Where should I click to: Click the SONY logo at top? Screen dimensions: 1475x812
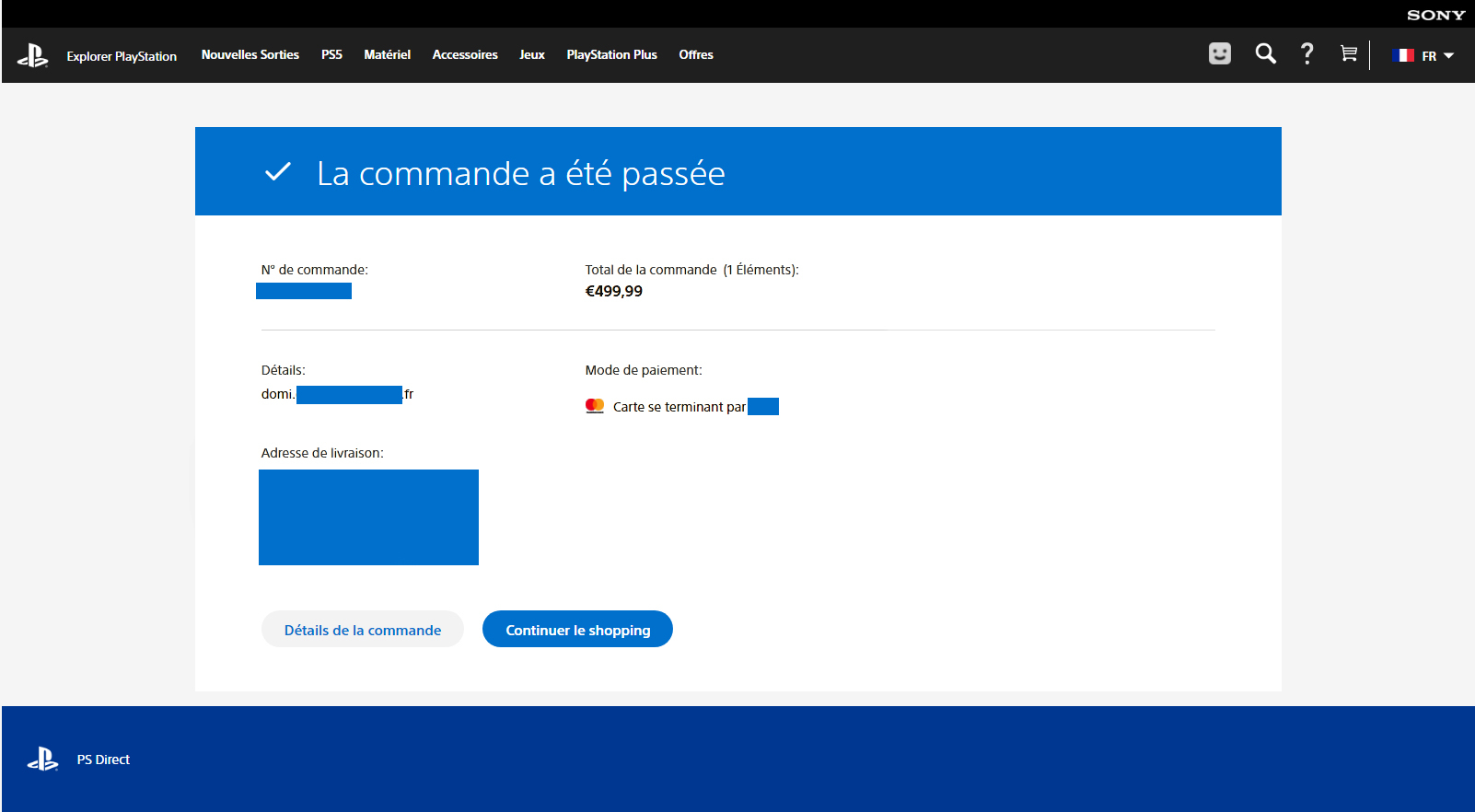[1435, 15]
